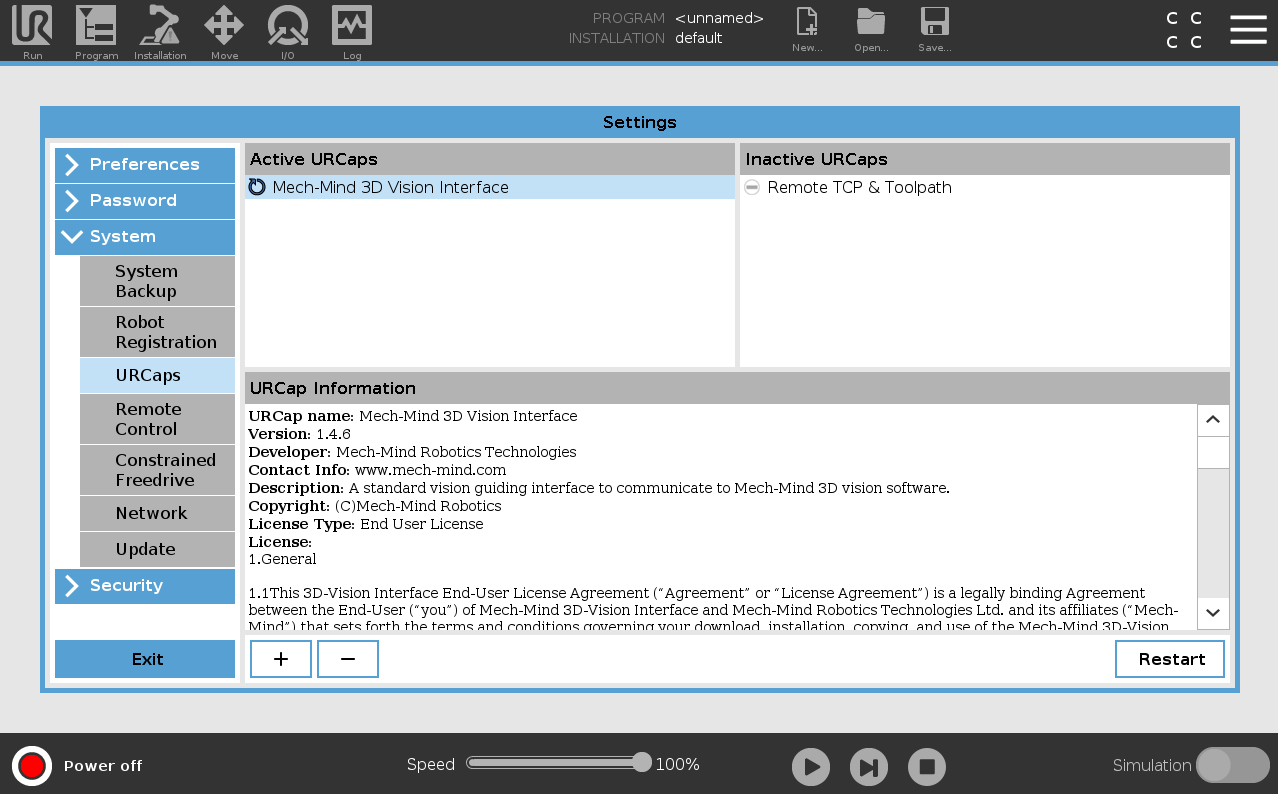Open System Backup settings
This screenshot has width=1278, height=794.
pyautogui.click(x=158, y=281)
